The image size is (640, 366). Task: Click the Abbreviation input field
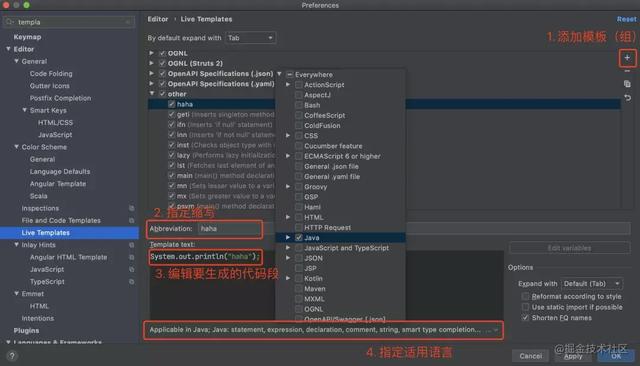point(229,229)
